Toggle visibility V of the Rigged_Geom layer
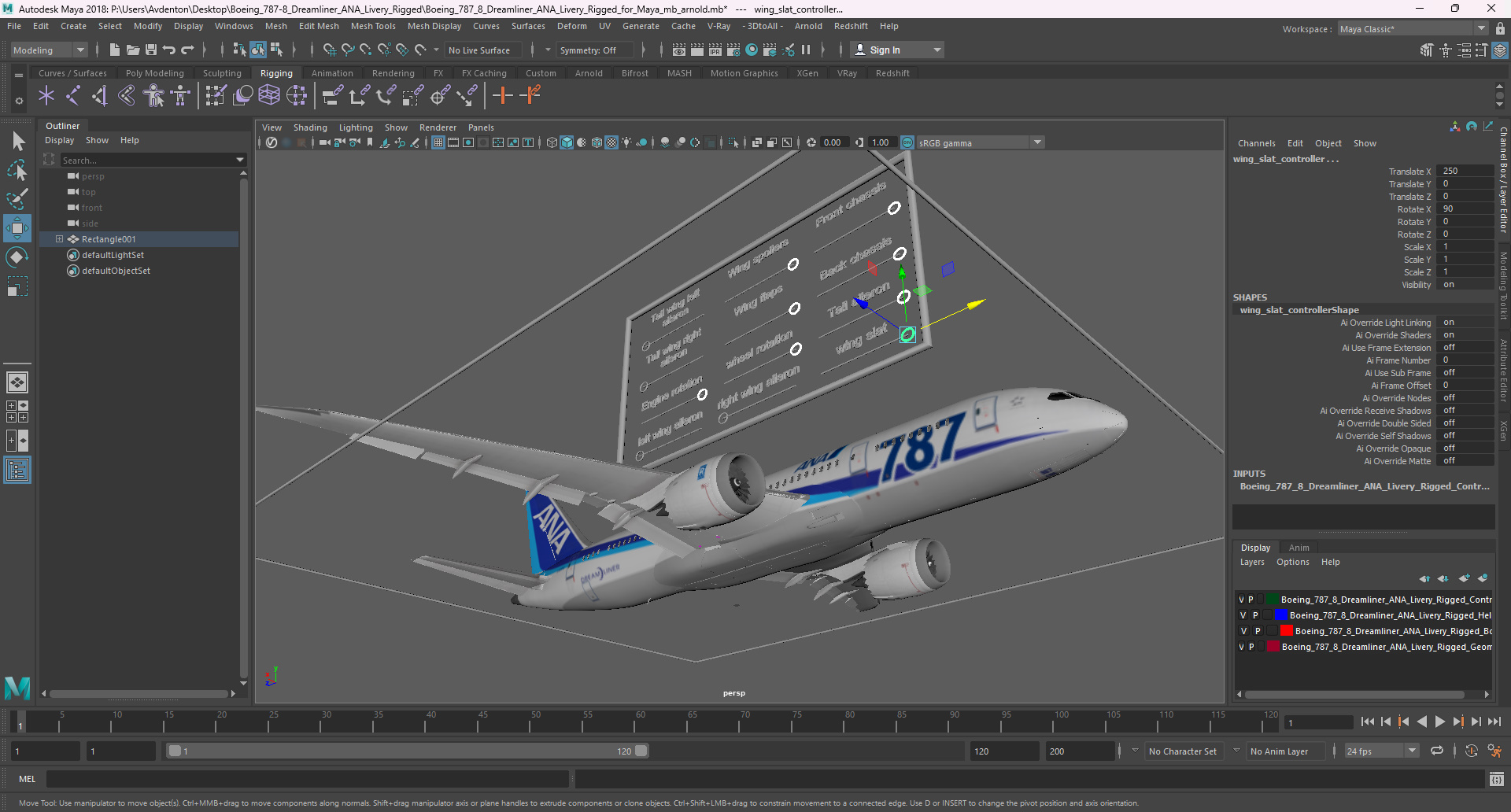 pos(1241,647)
